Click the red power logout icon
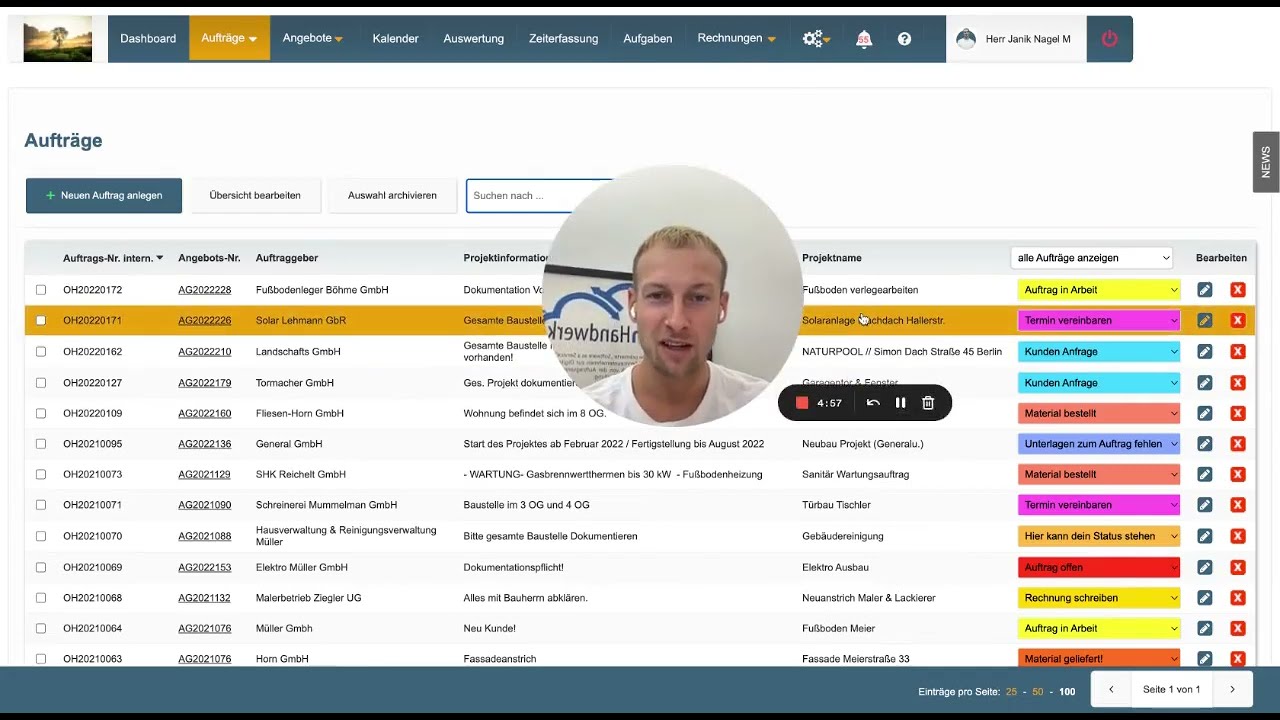Viewport: 1280px width, 720px height. pyautogui.click(x=1109, y=39)
